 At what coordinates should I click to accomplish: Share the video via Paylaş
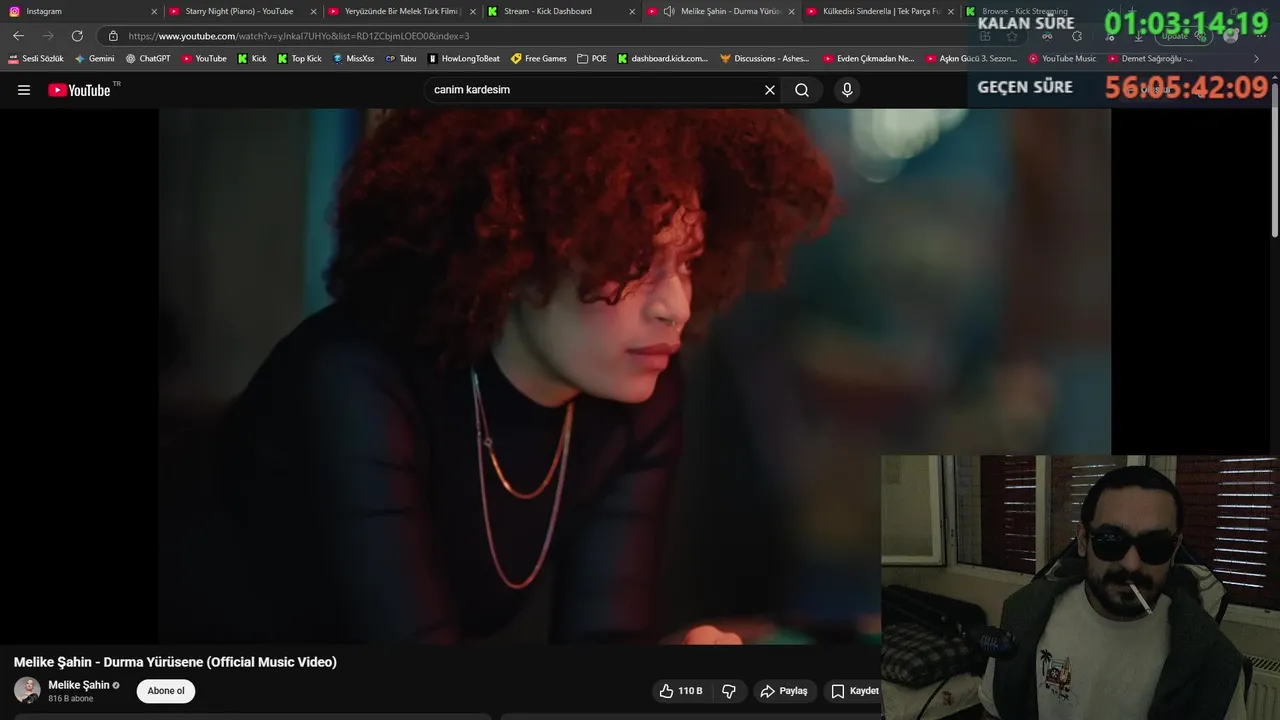[783, 691]
